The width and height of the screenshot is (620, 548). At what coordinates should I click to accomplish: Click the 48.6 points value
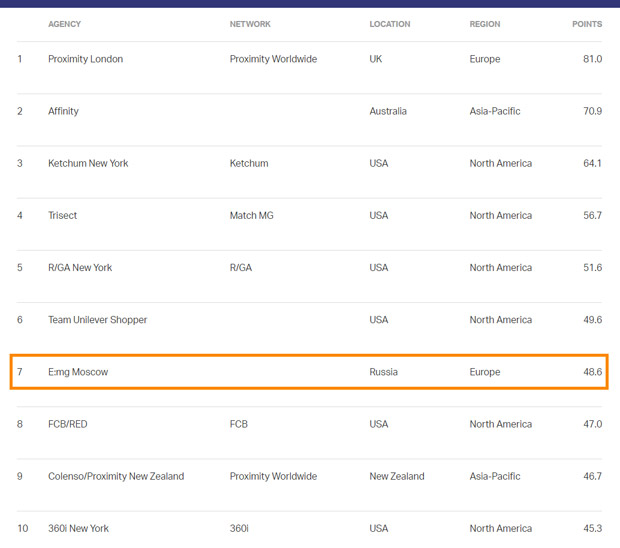coord(592,372)
